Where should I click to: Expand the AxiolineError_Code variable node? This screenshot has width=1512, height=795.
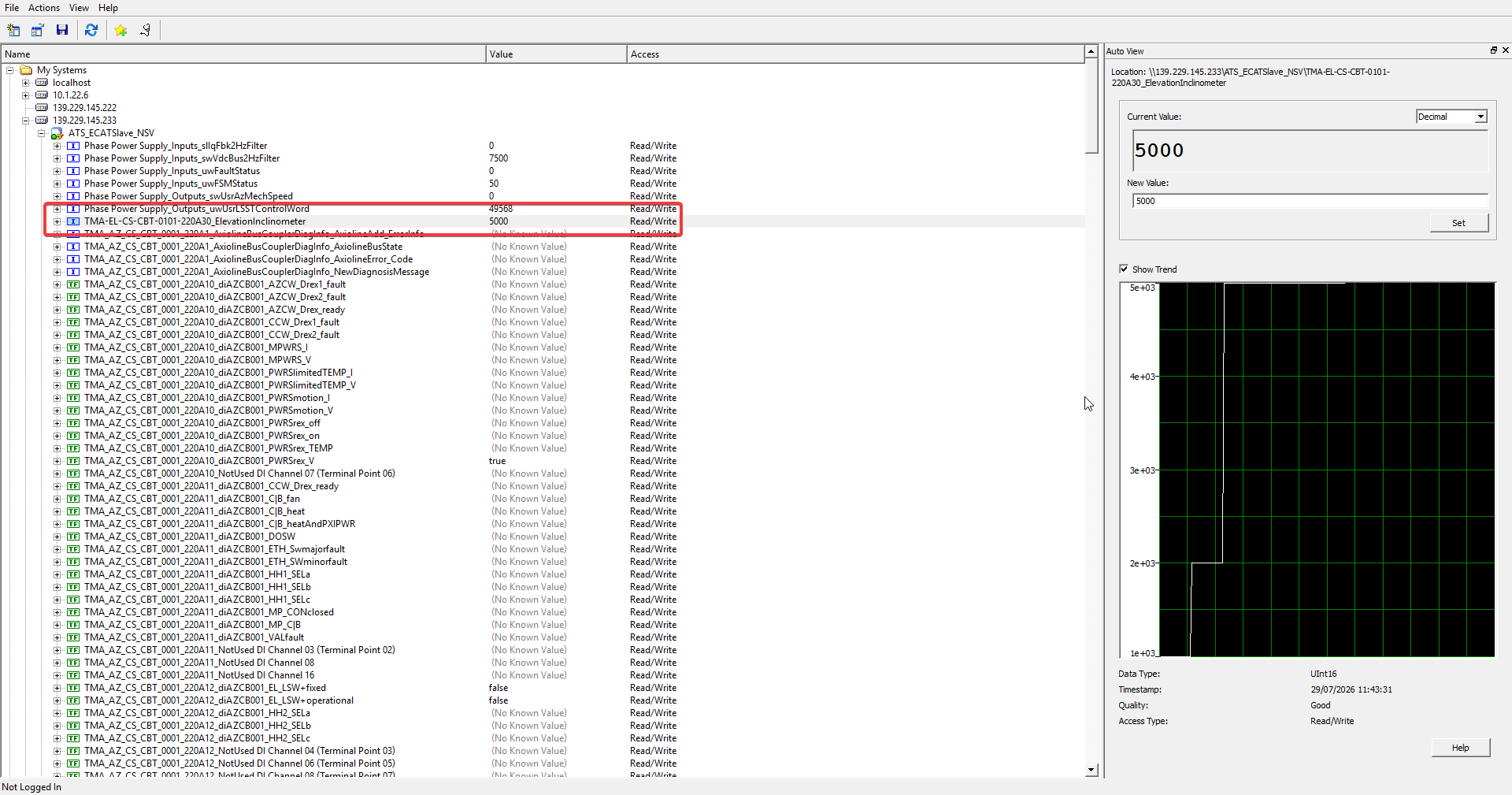(x=57, y=259)
